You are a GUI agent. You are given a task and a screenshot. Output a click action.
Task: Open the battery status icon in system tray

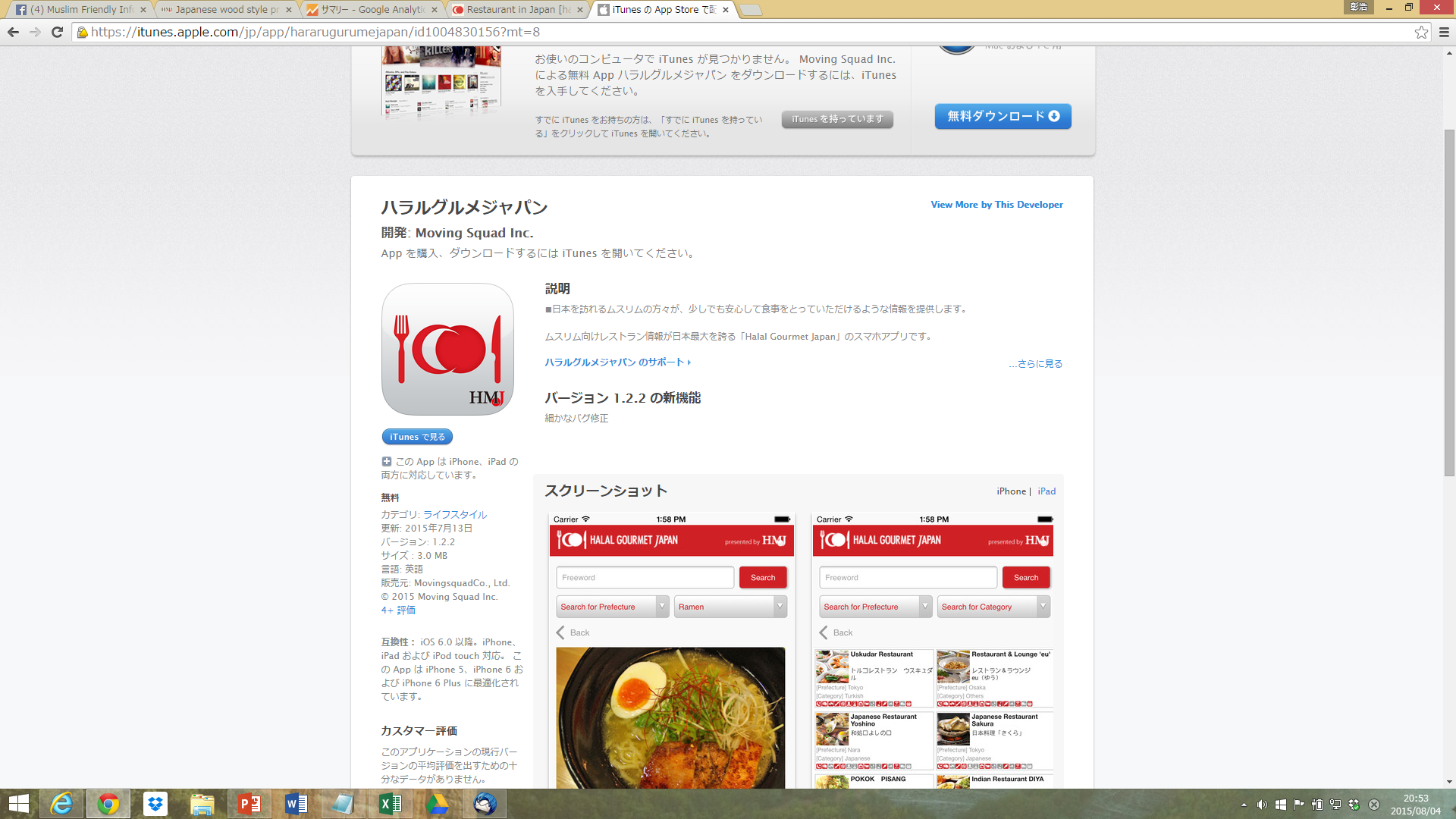coord(1318,805)
